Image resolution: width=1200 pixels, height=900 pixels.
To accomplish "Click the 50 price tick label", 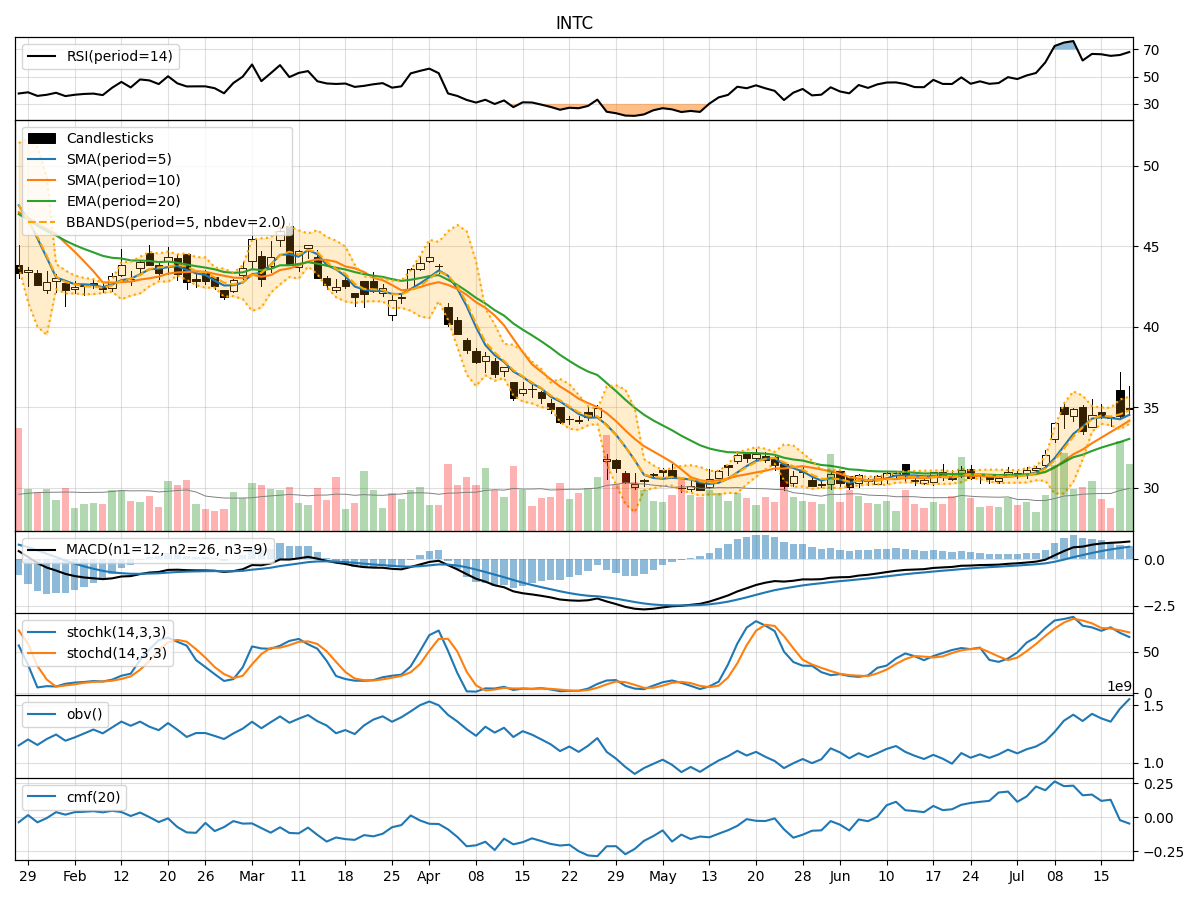I will [x=1151, y=166].
